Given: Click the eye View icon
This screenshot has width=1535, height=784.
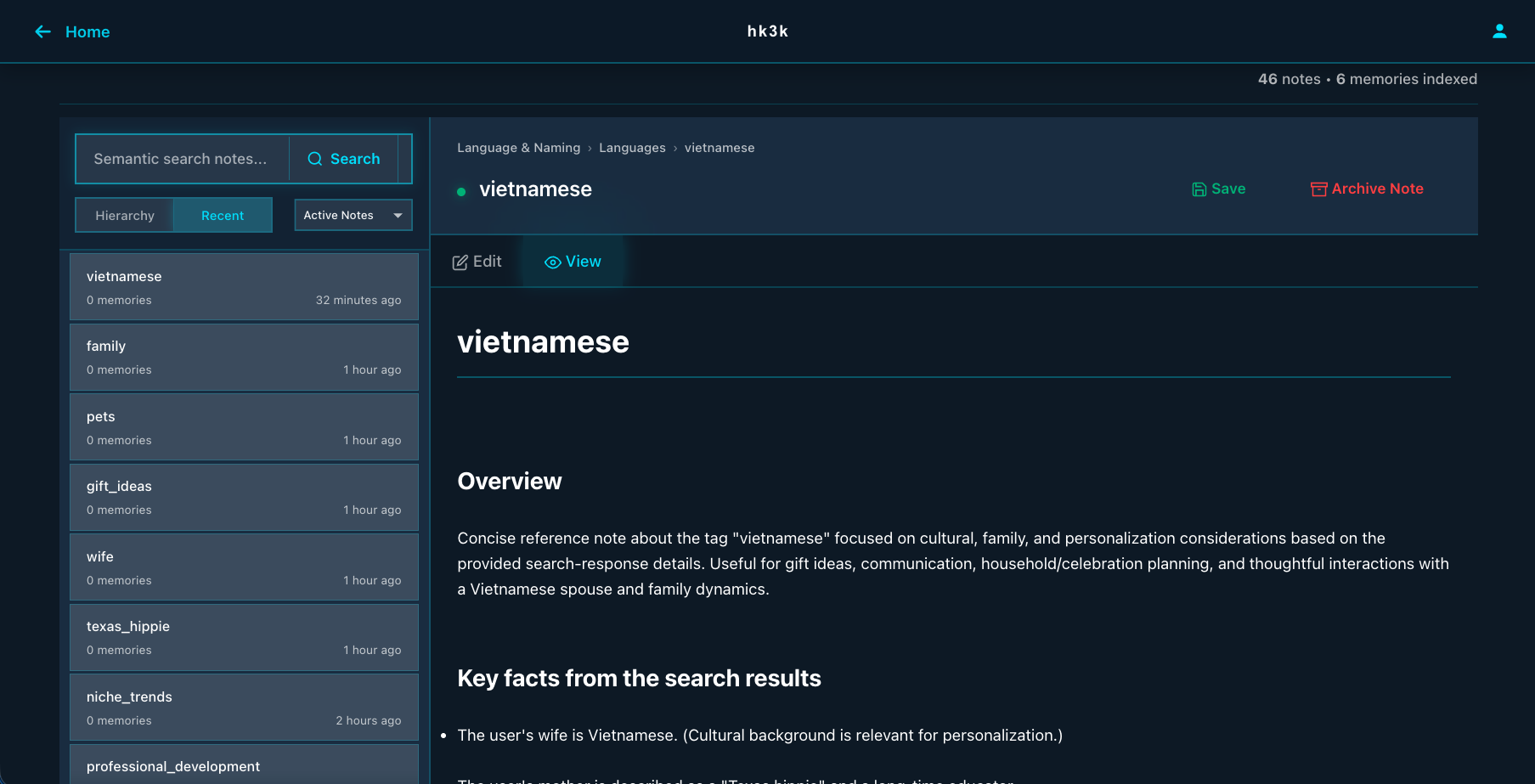Looking at the screenshot, I should 552,262.
